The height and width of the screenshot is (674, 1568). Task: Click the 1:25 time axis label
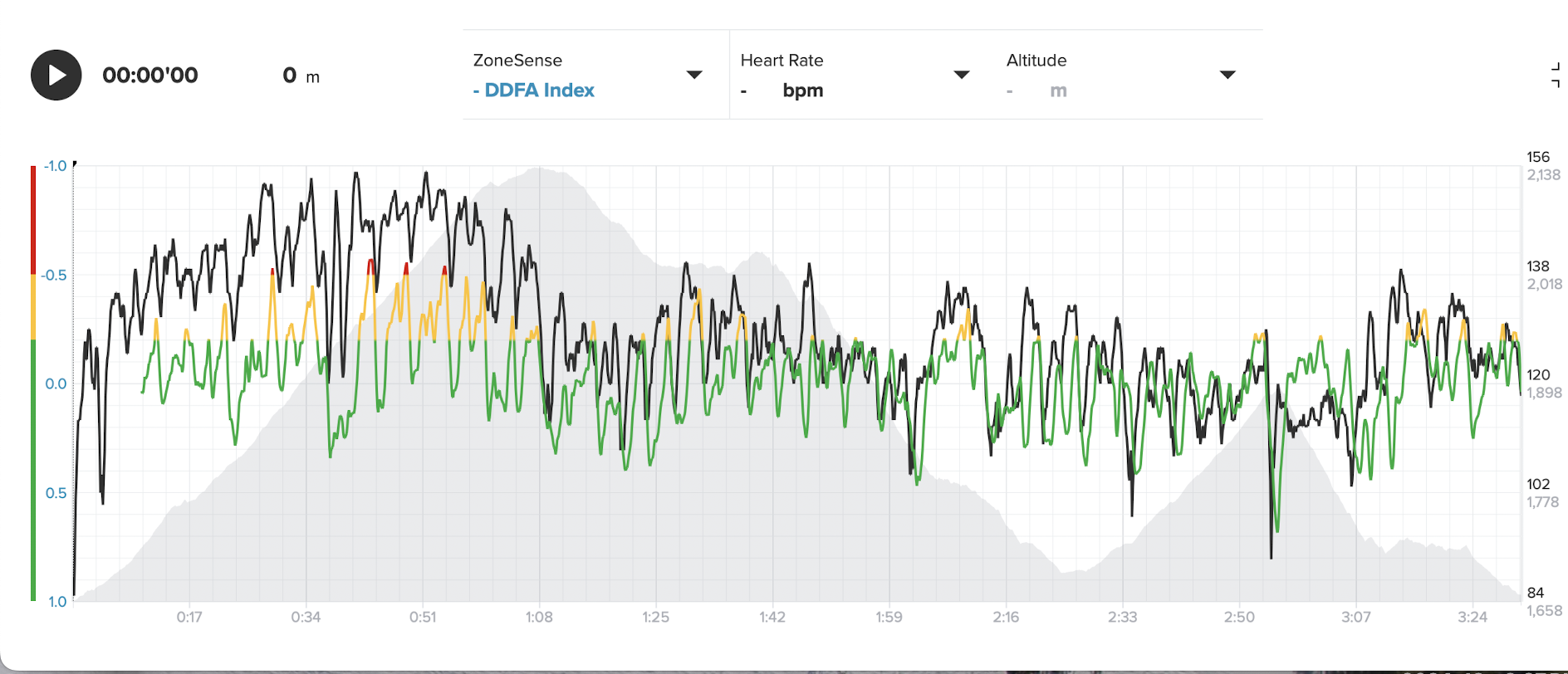656,617
